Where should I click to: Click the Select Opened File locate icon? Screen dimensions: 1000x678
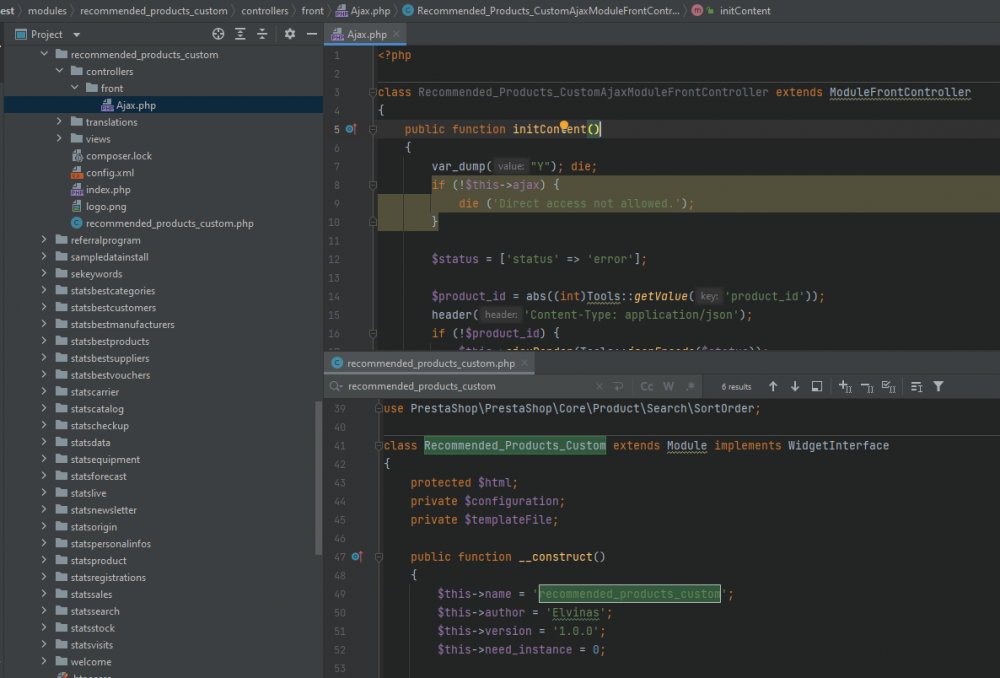(x=218, y=34)
